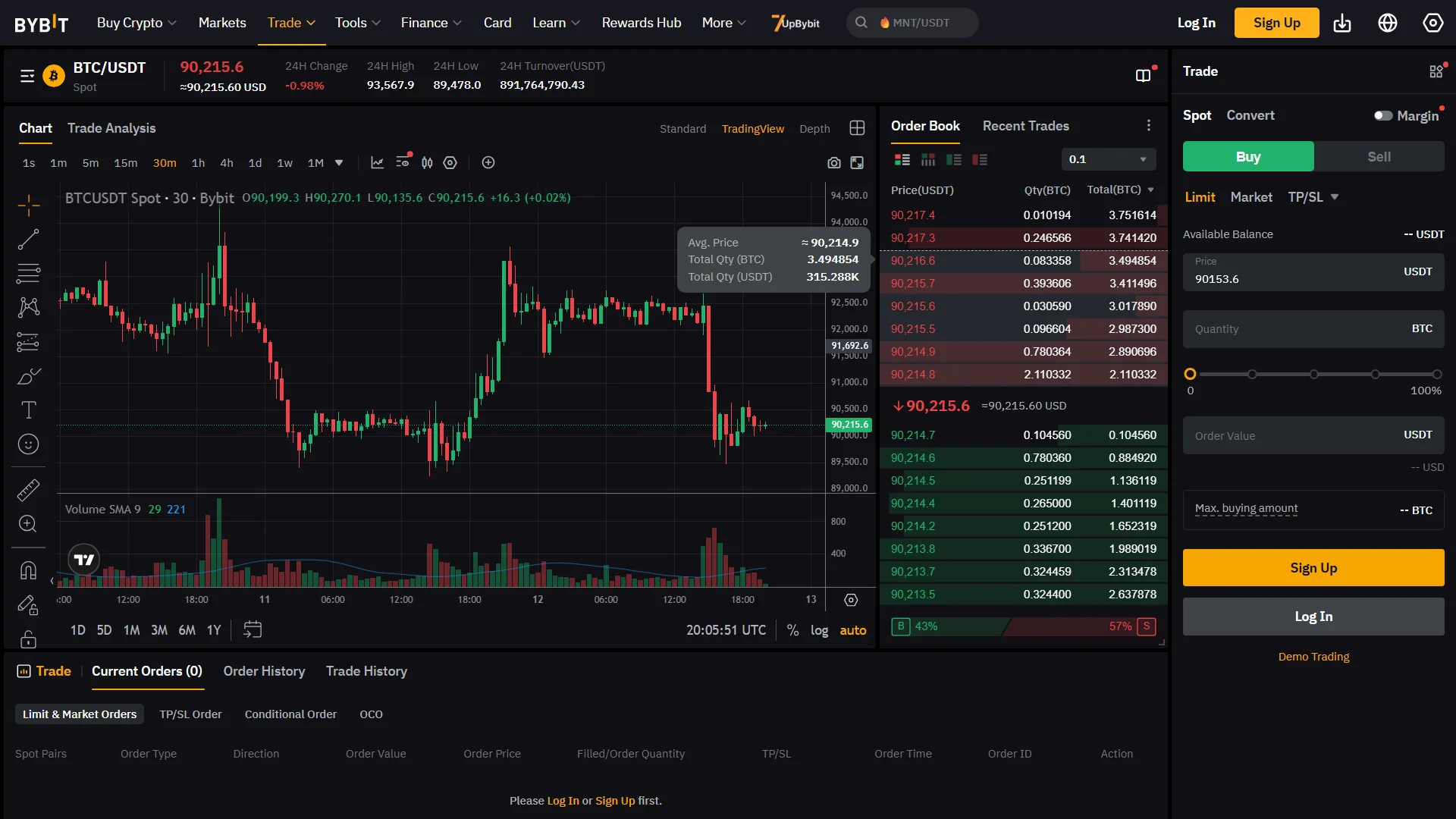Open order book depth grouping dropdown showing 0.1

1108,158
